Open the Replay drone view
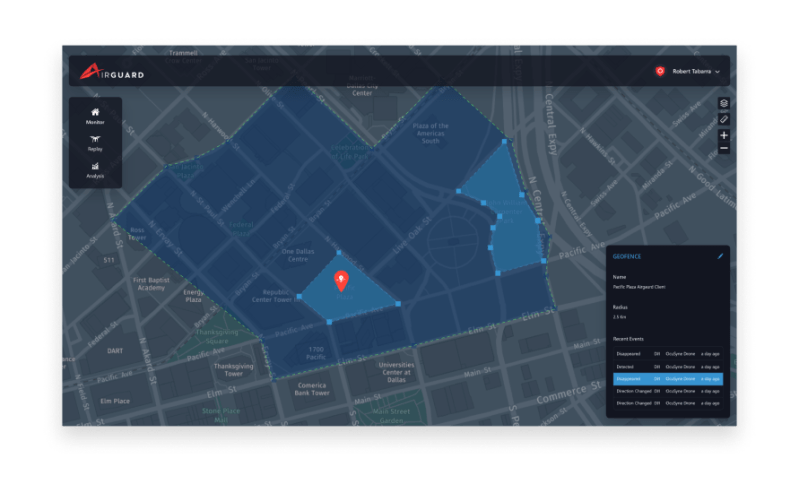The image size is (799, 493). pyautogui.click(x=95, y=143)
